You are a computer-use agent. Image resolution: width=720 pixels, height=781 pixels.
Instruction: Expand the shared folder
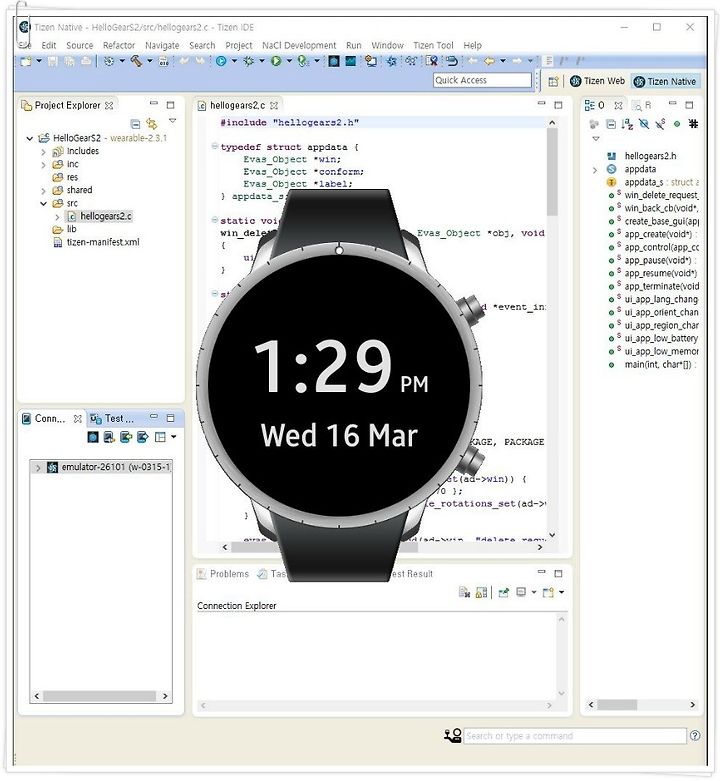(x=43, y=191)
